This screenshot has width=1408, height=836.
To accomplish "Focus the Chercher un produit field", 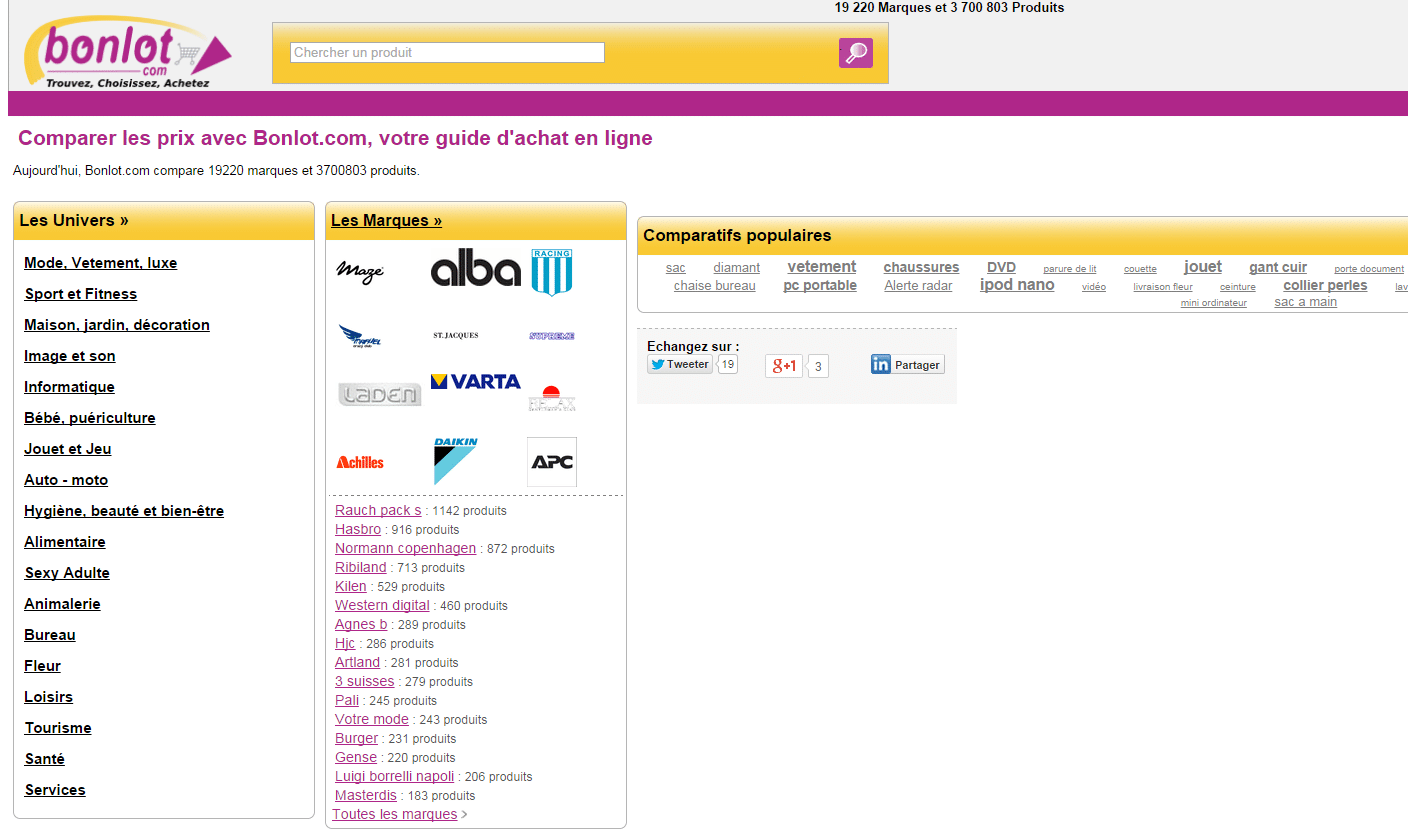I will (447, 52).
